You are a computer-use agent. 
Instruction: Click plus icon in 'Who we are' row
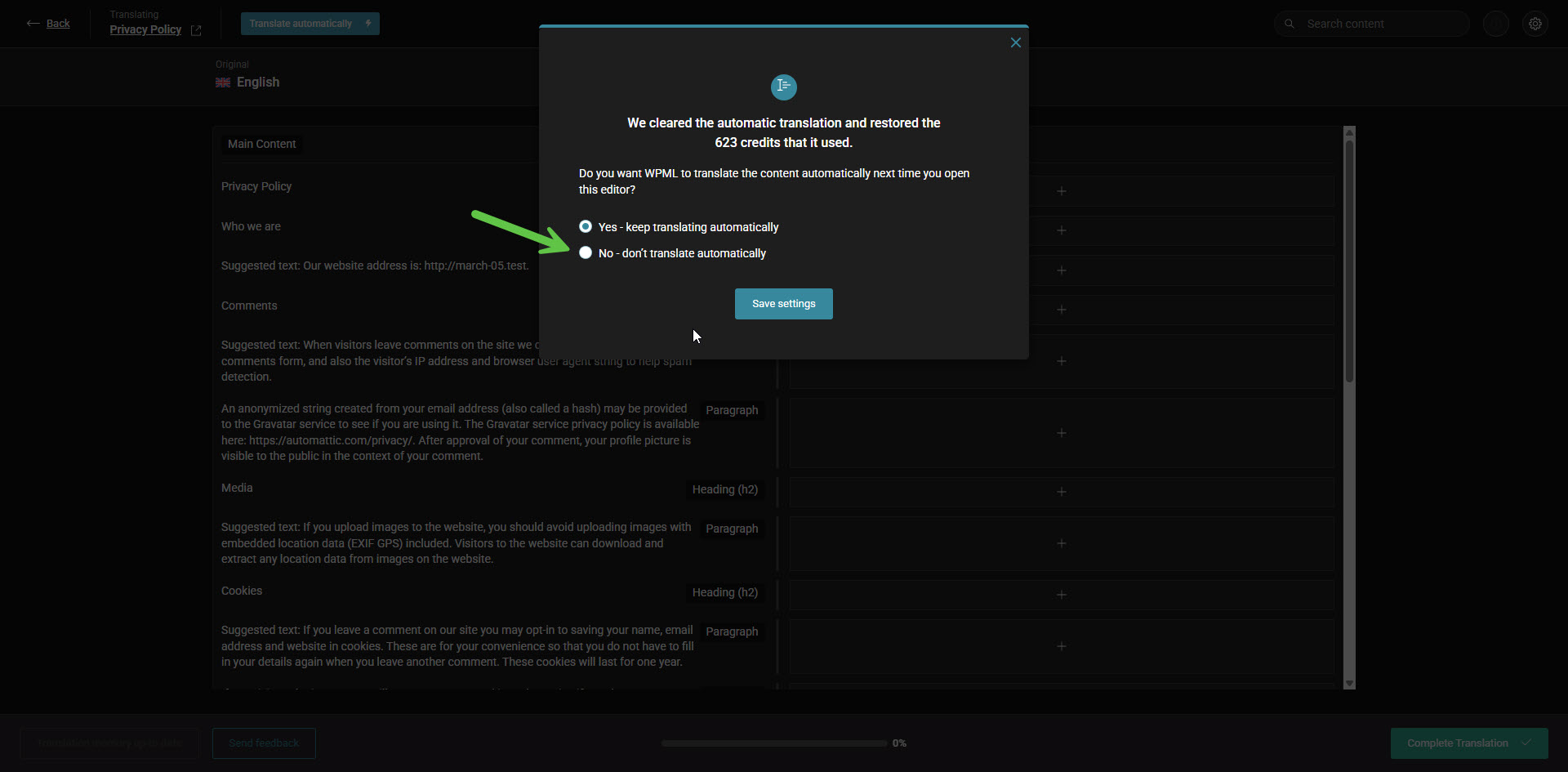point(1061,230)
